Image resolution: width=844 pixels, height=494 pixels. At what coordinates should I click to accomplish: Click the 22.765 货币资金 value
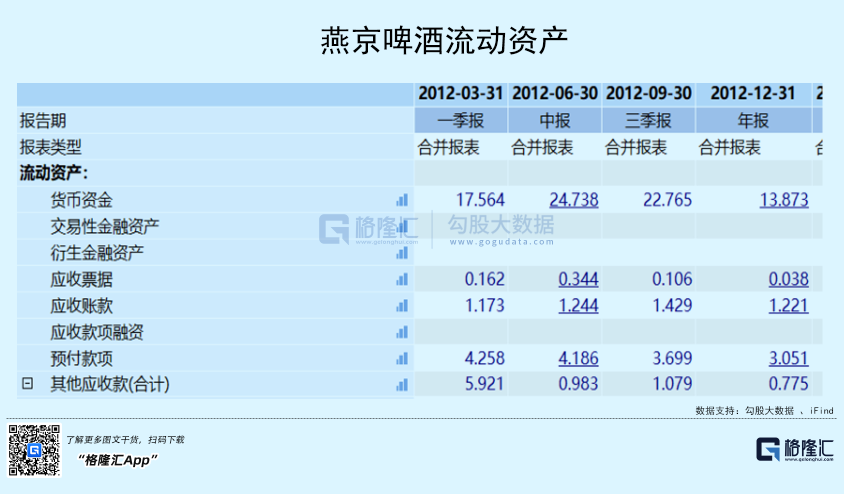(667, 200)
